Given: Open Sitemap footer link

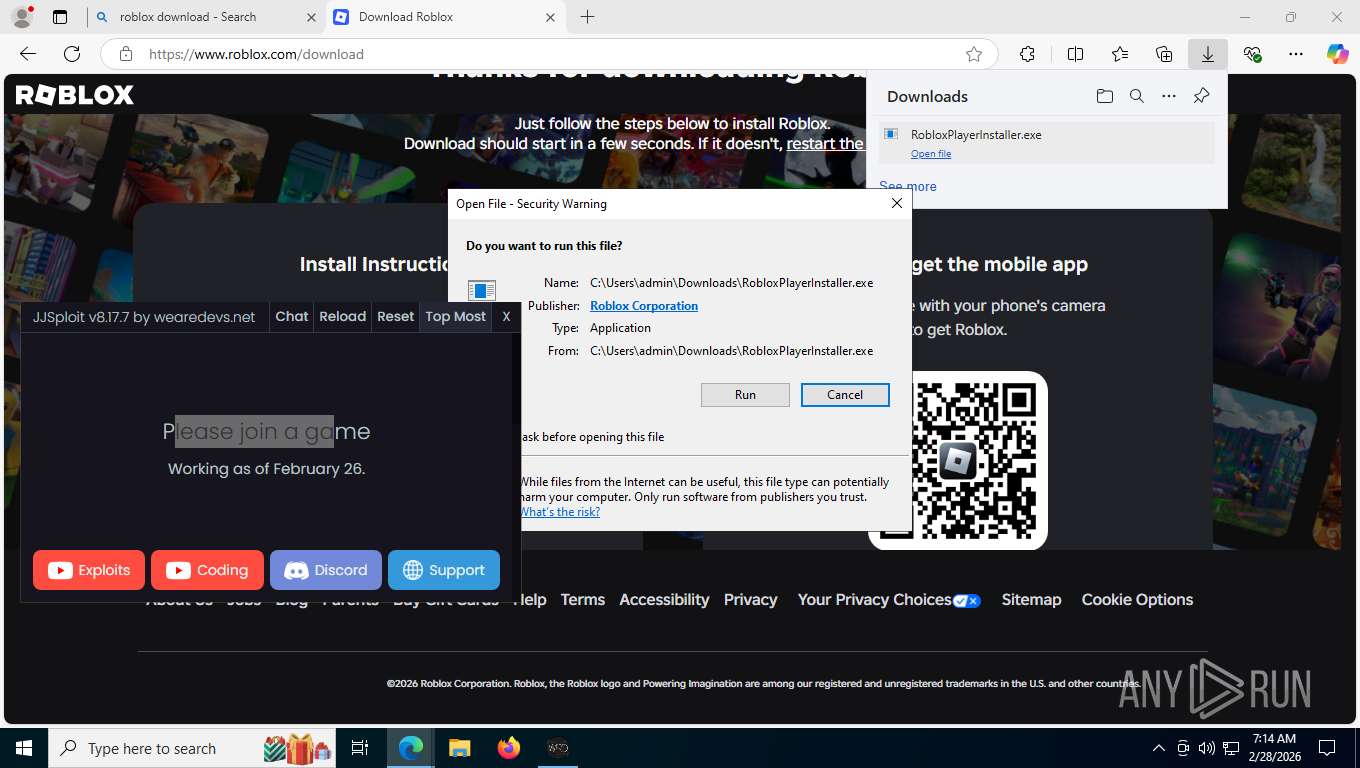Looking at the screenshot, I should click(x=1031, y=600).
